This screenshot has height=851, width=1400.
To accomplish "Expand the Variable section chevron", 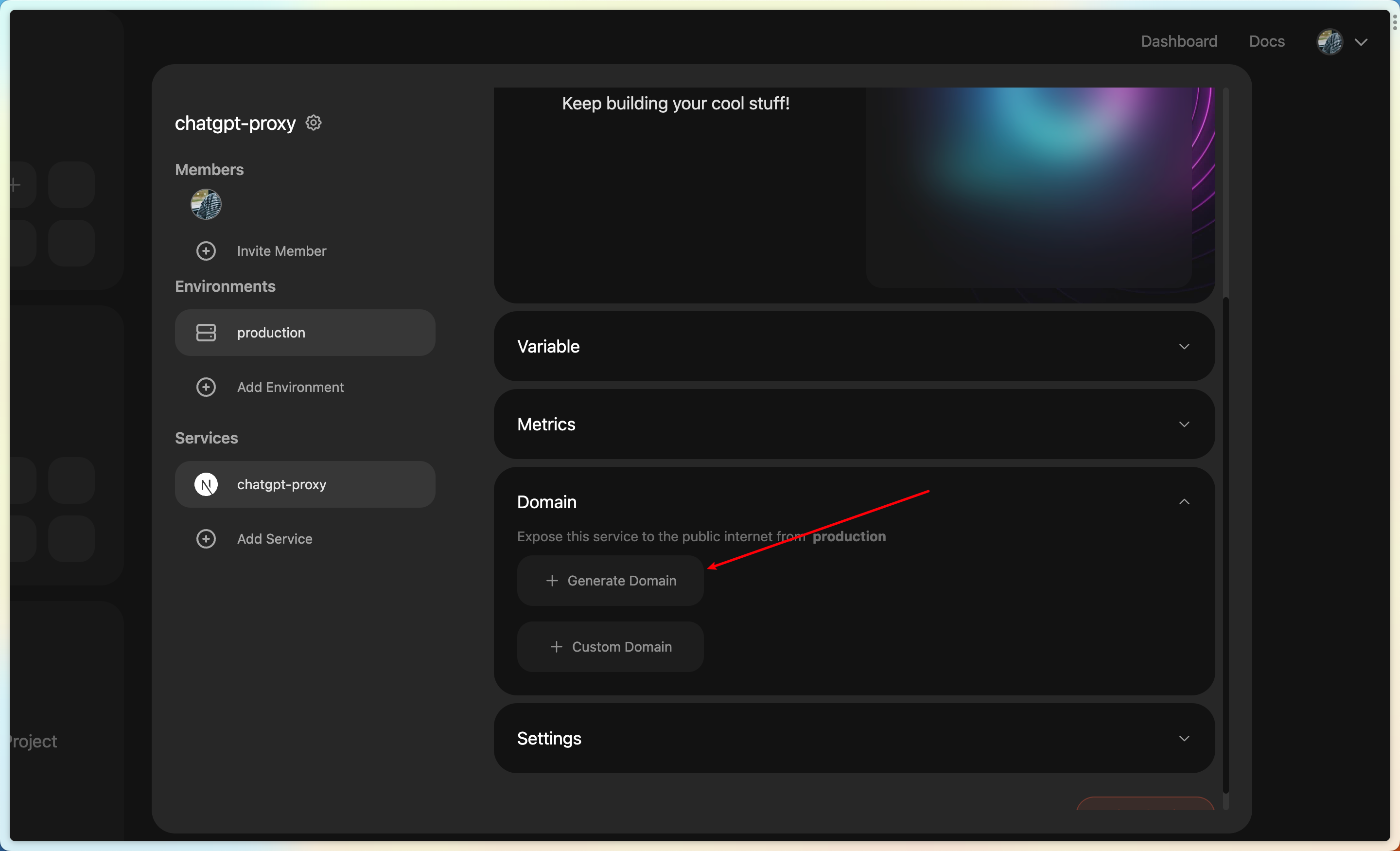I will pos(1184,346).
